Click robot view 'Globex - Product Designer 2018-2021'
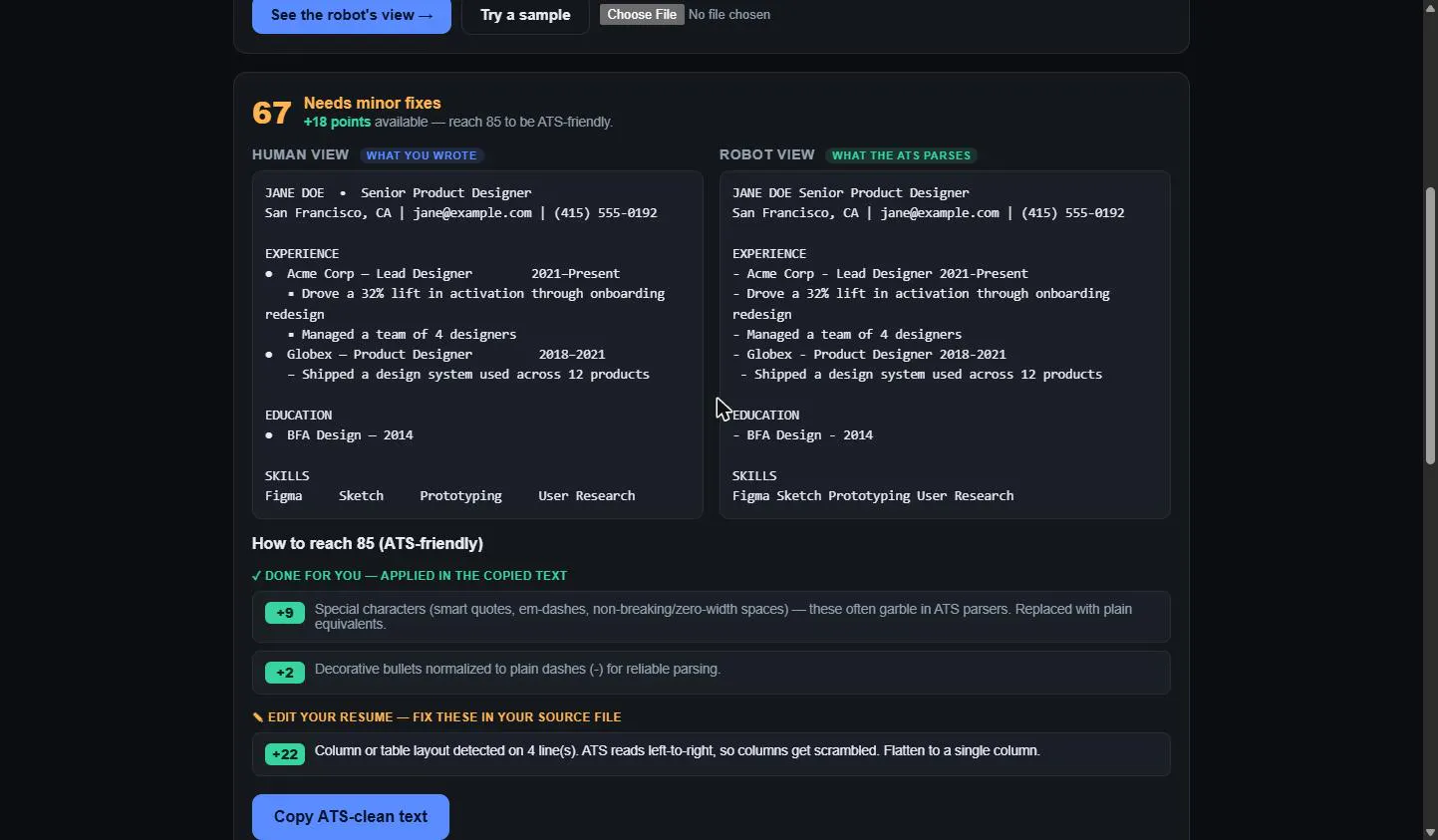 pos(869,354)
